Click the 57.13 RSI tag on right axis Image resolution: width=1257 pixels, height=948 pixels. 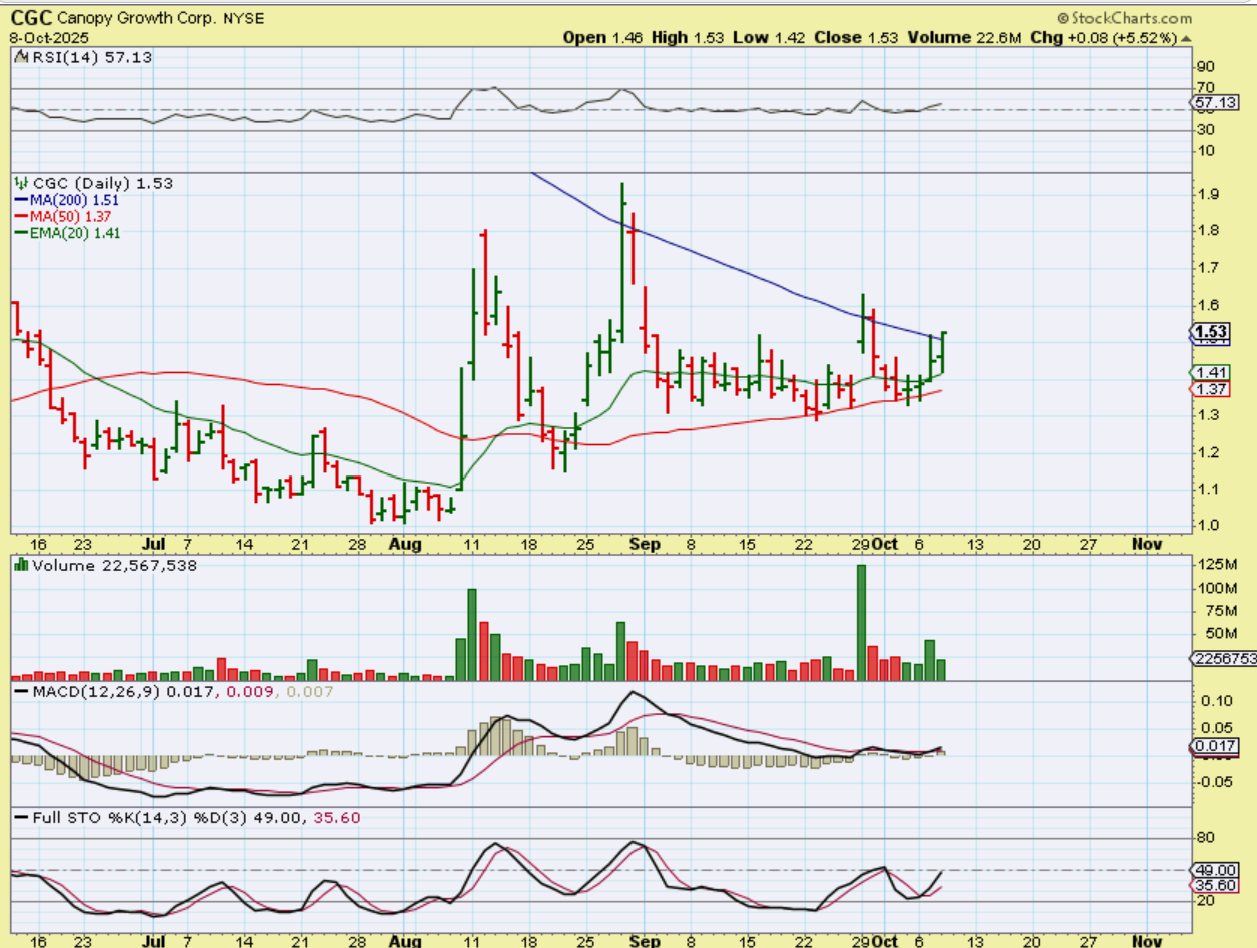pyautogui.click(x=1216, y=103)
